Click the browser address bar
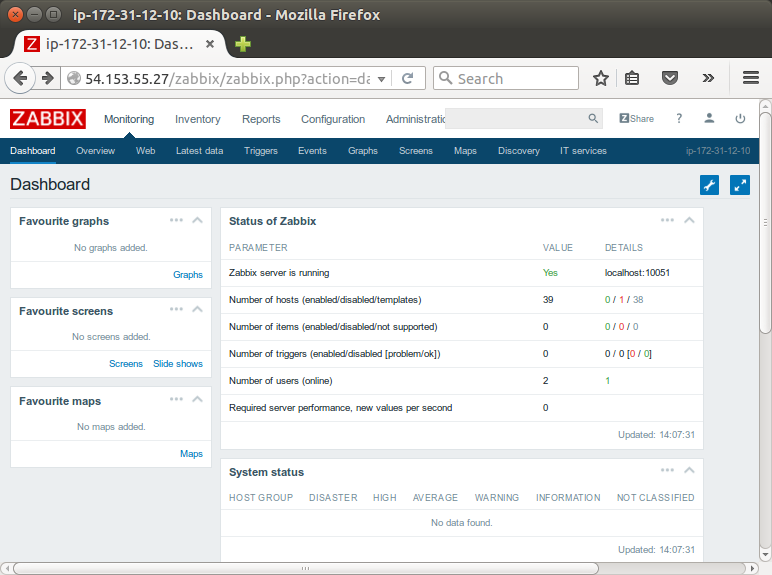The width and height of the screenshot is (772, 575). [x=226, y=78]
